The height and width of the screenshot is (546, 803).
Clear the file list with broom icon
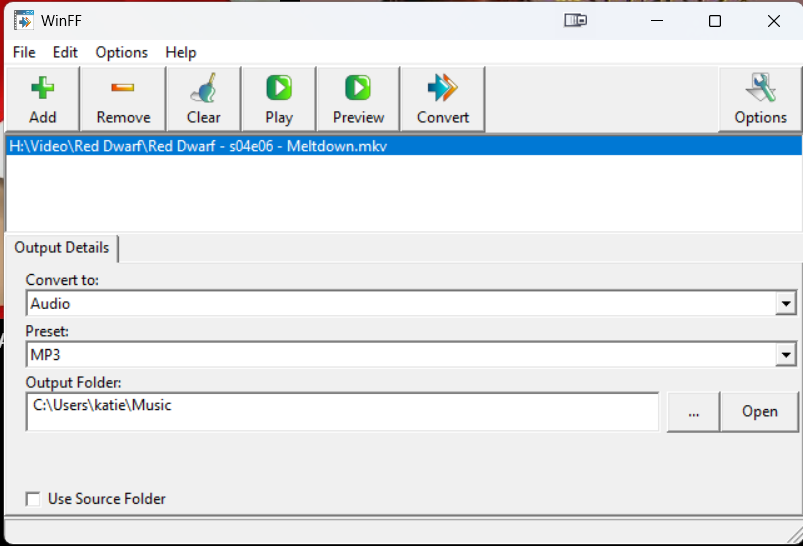coord(203,90)
